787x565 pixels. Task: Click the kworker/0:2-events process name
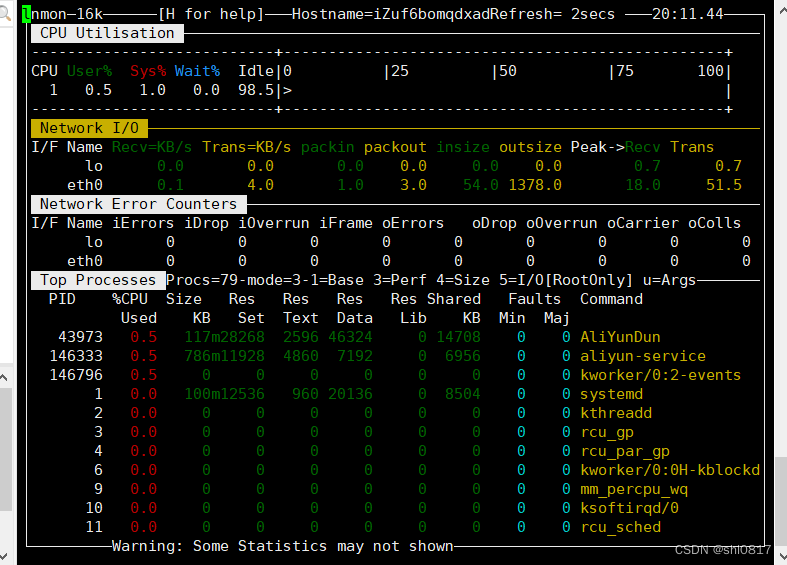[661, 375]
